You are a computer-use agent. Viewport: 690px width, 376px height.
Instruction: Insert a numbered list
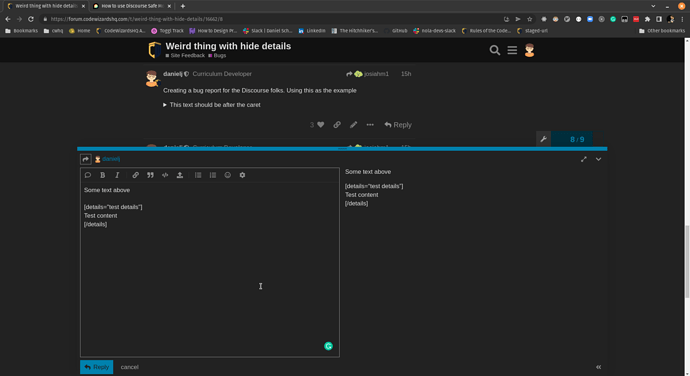click(x=213, y=175)
